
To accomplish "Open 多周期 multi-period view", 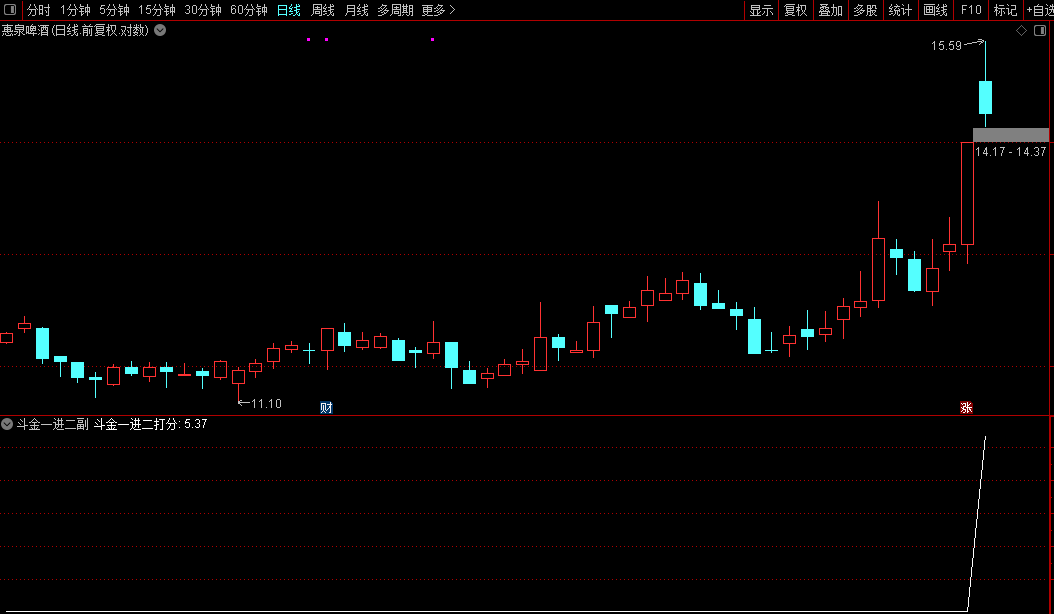I will tap(395, 10).
